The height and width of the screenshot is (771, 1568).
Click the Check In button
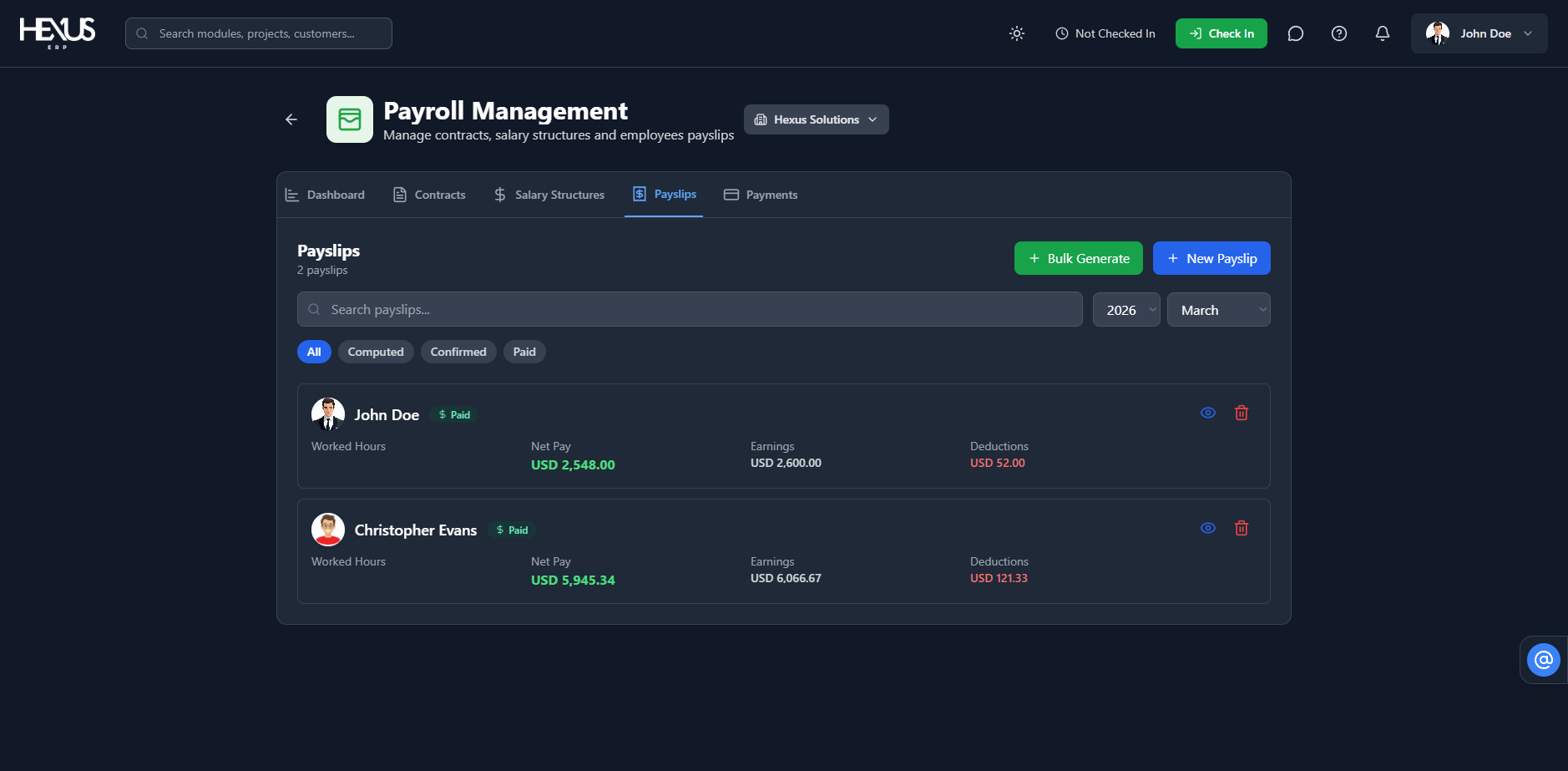1222,33
